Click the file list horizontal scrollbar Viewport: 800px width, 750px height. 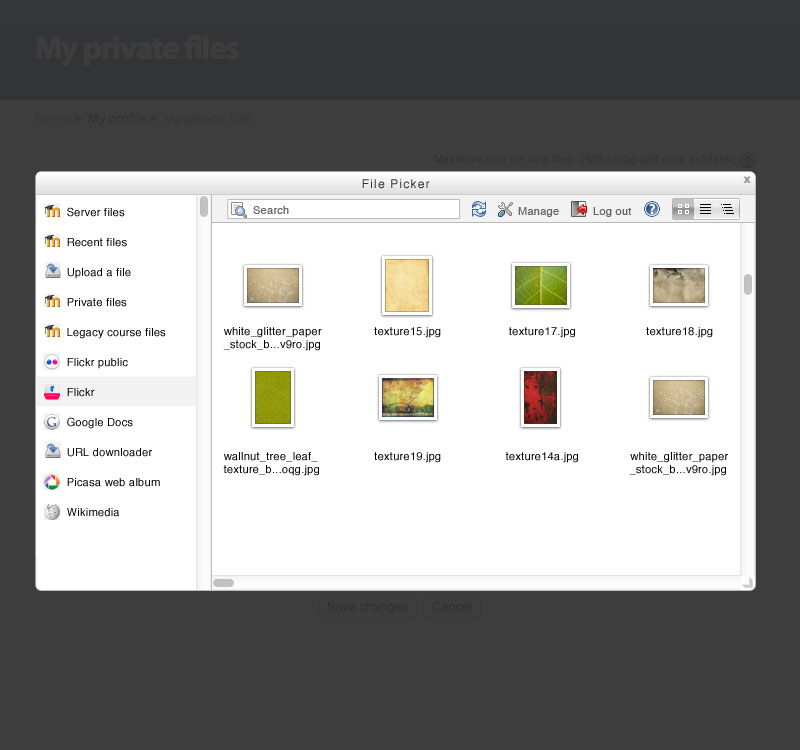pyautogui.click(x=223, y=583)
